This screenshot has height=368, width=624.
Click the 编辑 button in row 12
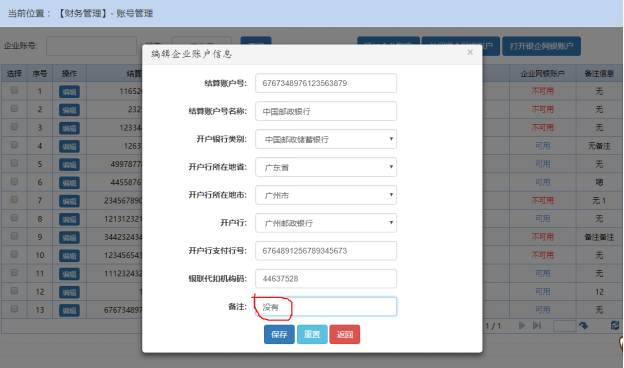69,292
